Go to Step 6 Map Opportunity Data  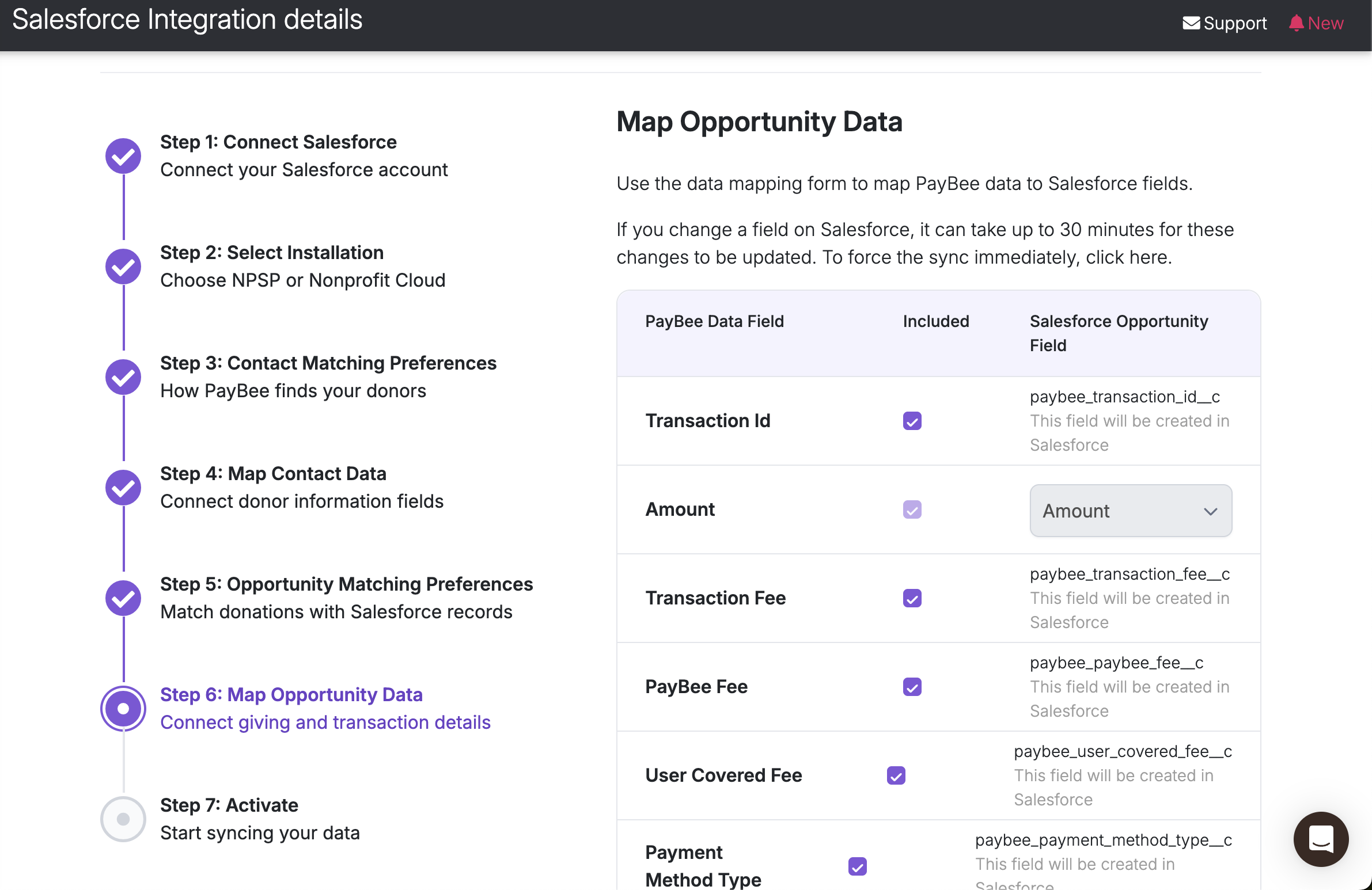tap(291, 695)
